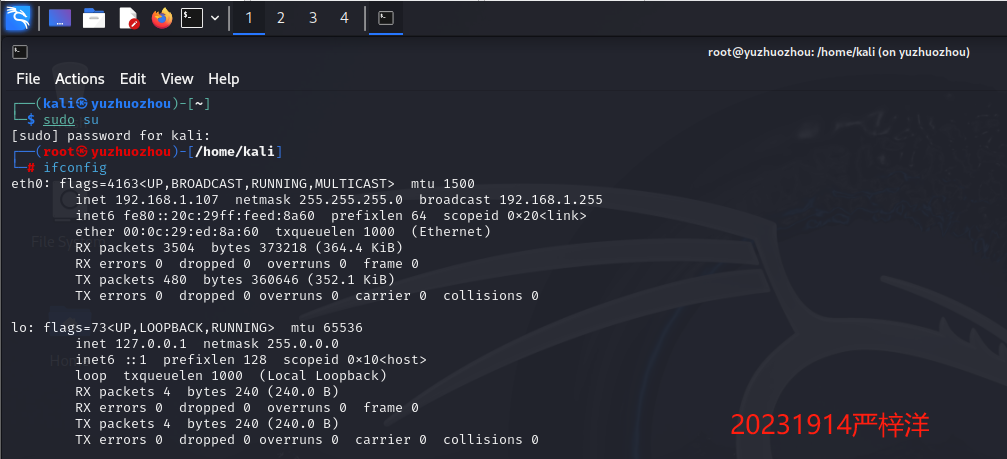Click the 'TX packets 480' line
This screenshot has width=1007, height=459.
(x=235, y=280)
